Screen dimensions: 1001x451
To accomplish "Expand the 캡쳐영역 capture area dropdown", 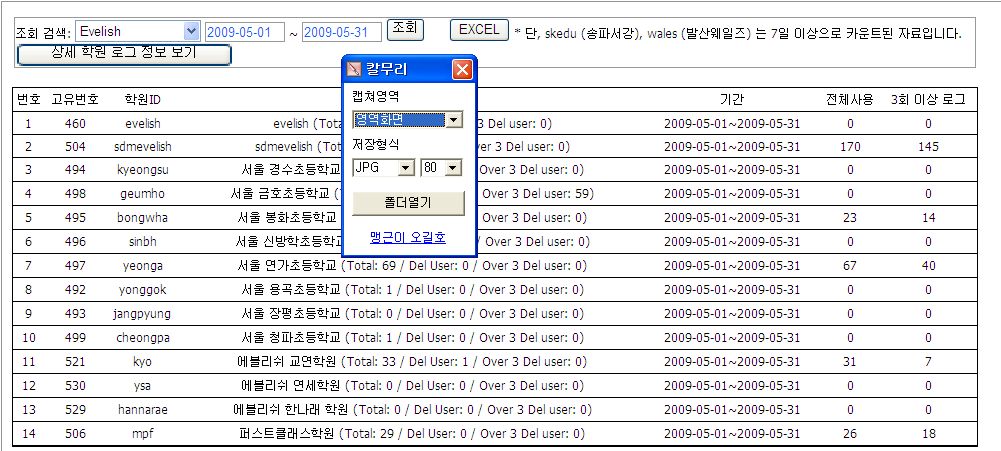I will click(x=454, y=120).
